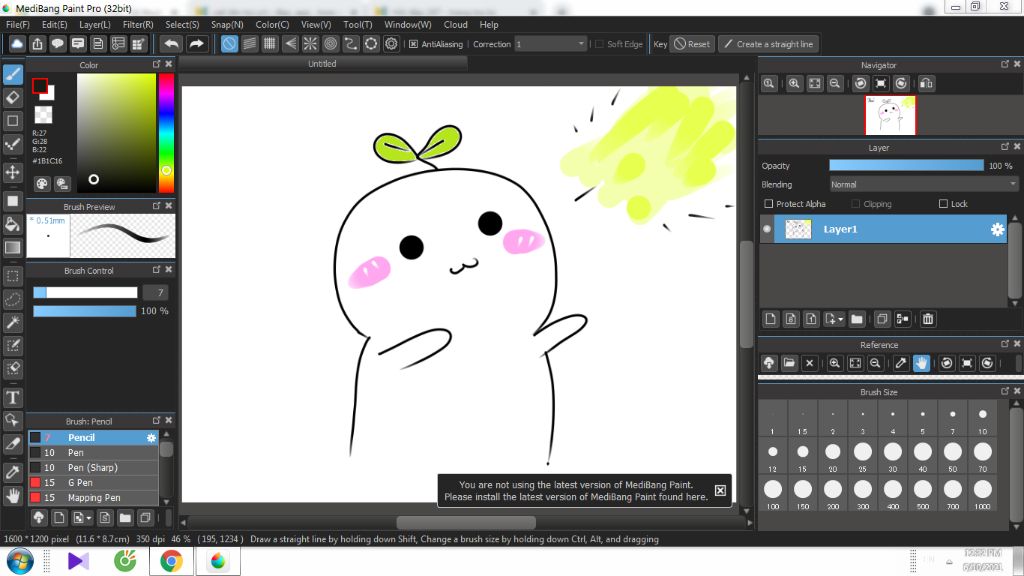Toggle the Soft Edge checkbox

599,44
